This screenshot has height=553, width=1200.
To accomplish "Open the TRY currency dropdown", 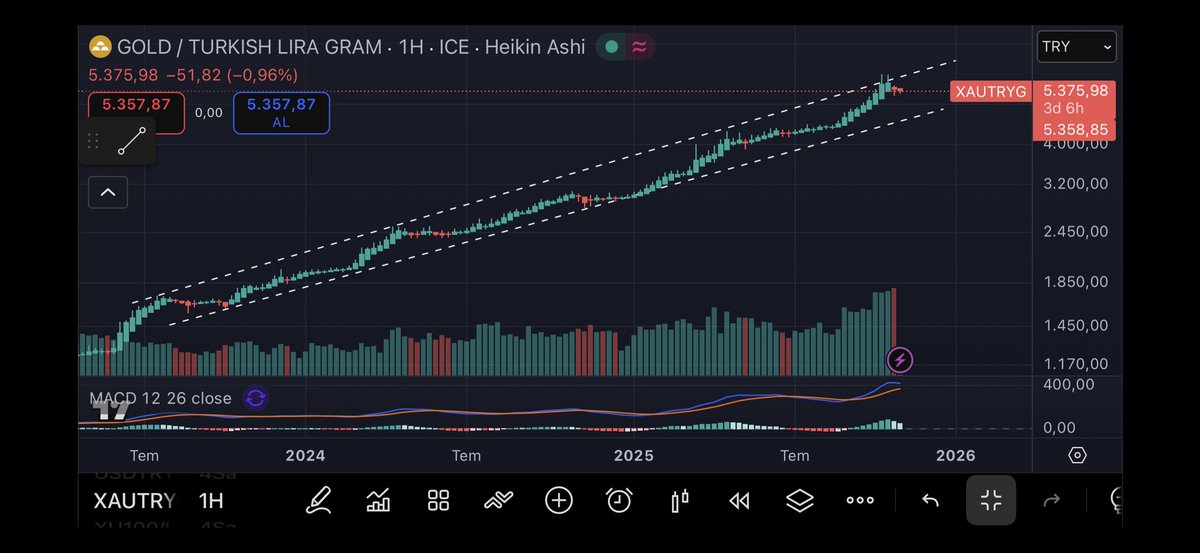I will 1076,47.
